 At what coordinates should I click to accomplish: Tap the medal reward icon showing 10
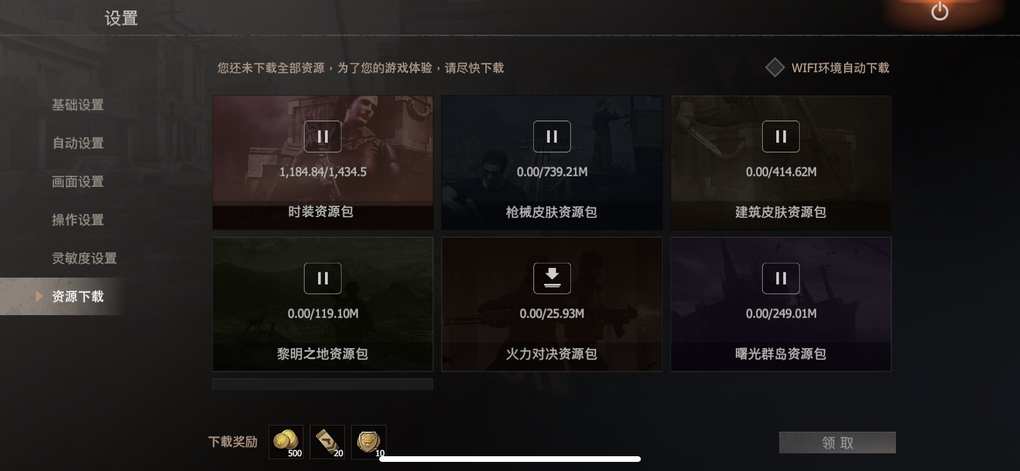[369, 442]
